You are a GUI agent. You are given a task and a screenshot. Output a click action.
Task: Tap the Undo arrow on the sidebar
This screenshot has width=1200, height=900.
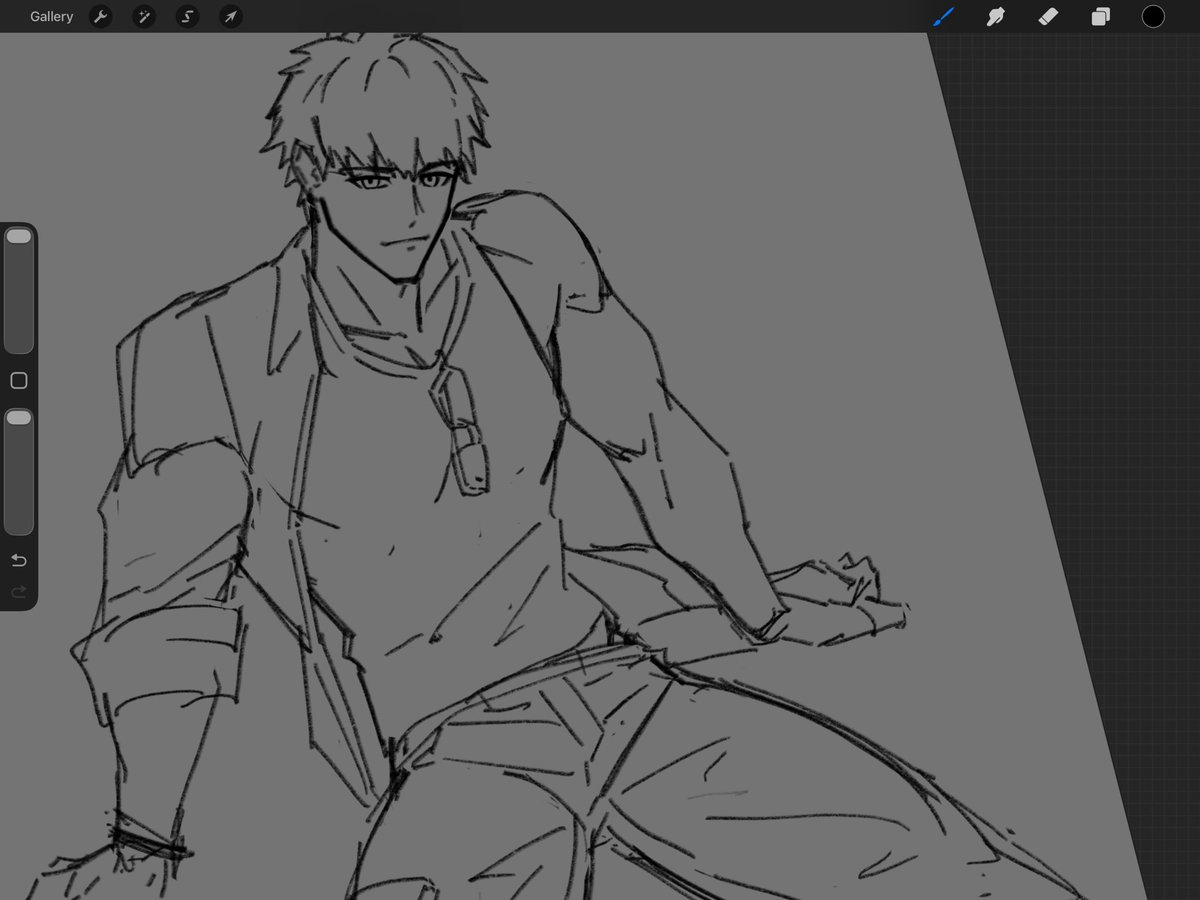[x=18, y=560]
